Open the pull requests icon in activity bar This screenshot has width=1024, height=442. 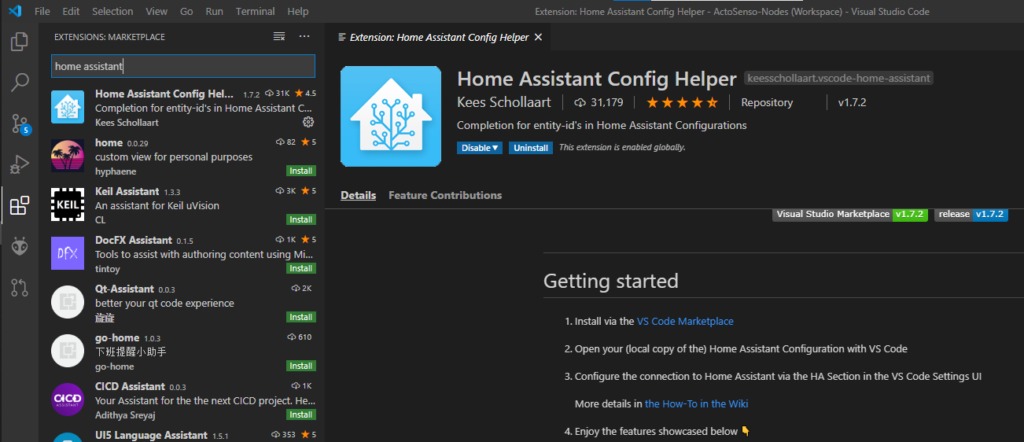click(20, 287)
